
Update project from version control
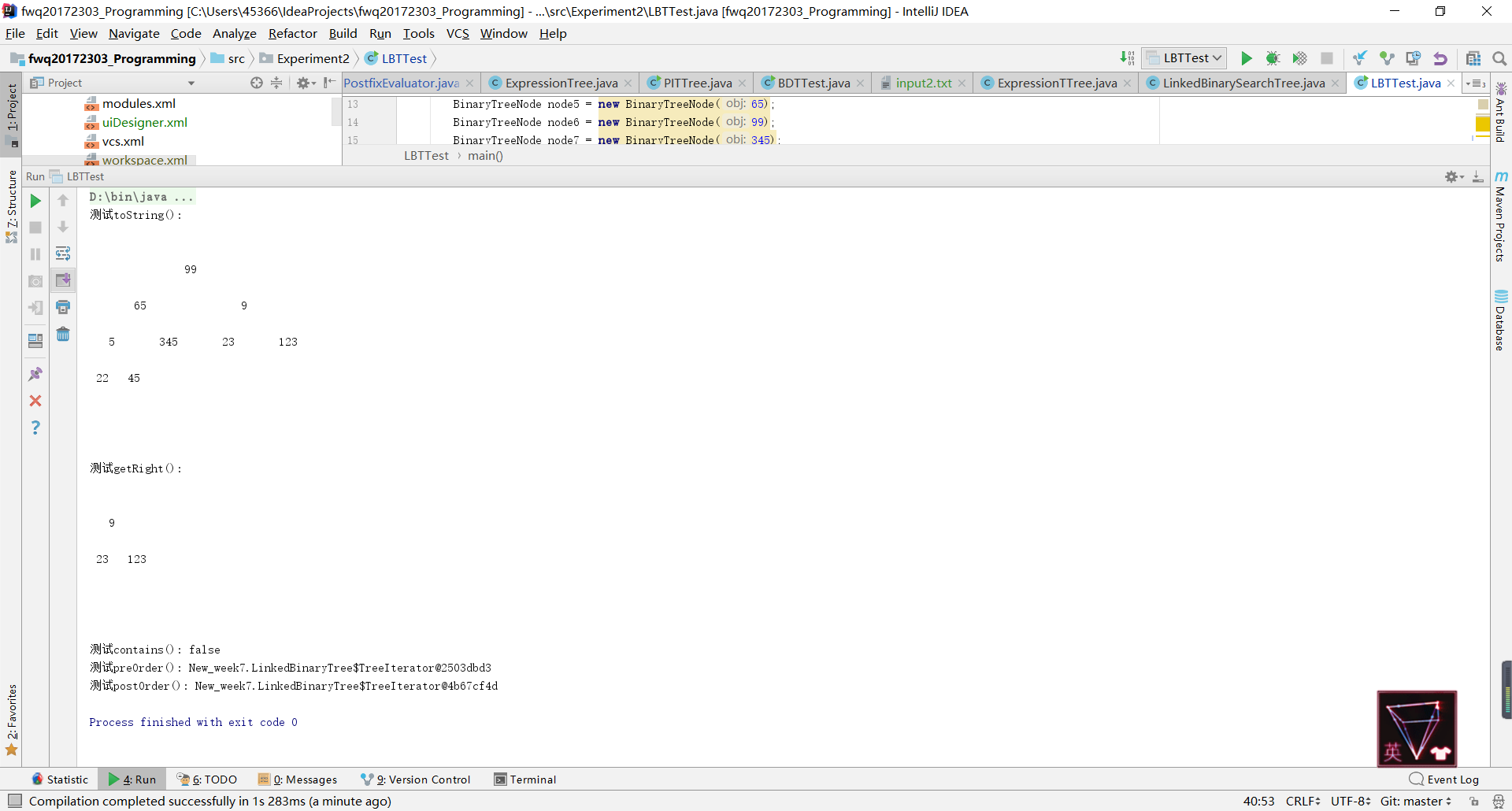click(1359, 58)
